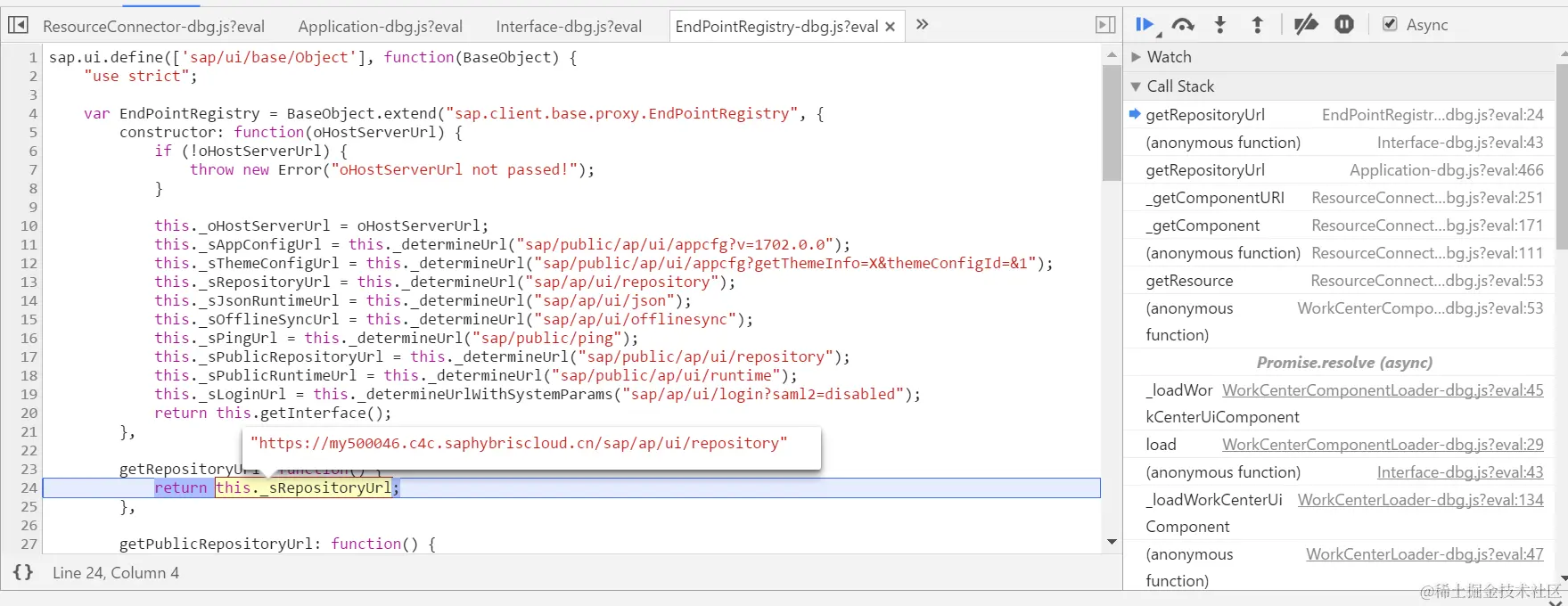Viewport: 1568px width, 606px height.
Task: Toggle the debugger sidebar pane icon
Action: [x=1105, y=25]
